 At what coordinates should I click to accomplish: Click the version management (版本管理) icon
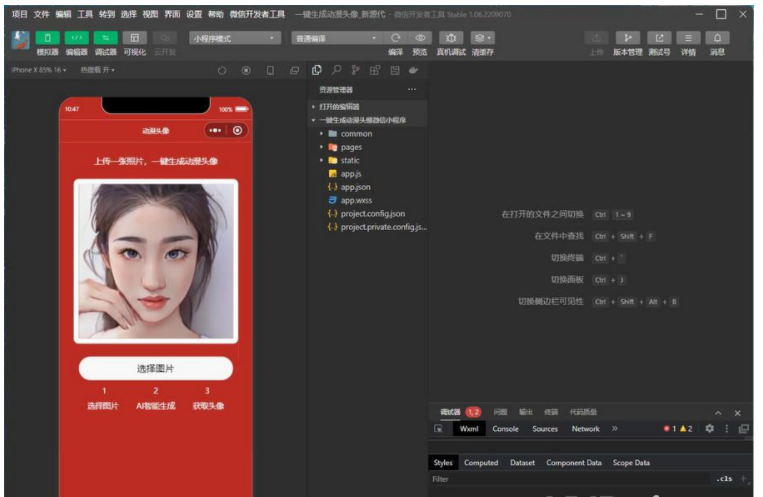click(x=628, y=38)
